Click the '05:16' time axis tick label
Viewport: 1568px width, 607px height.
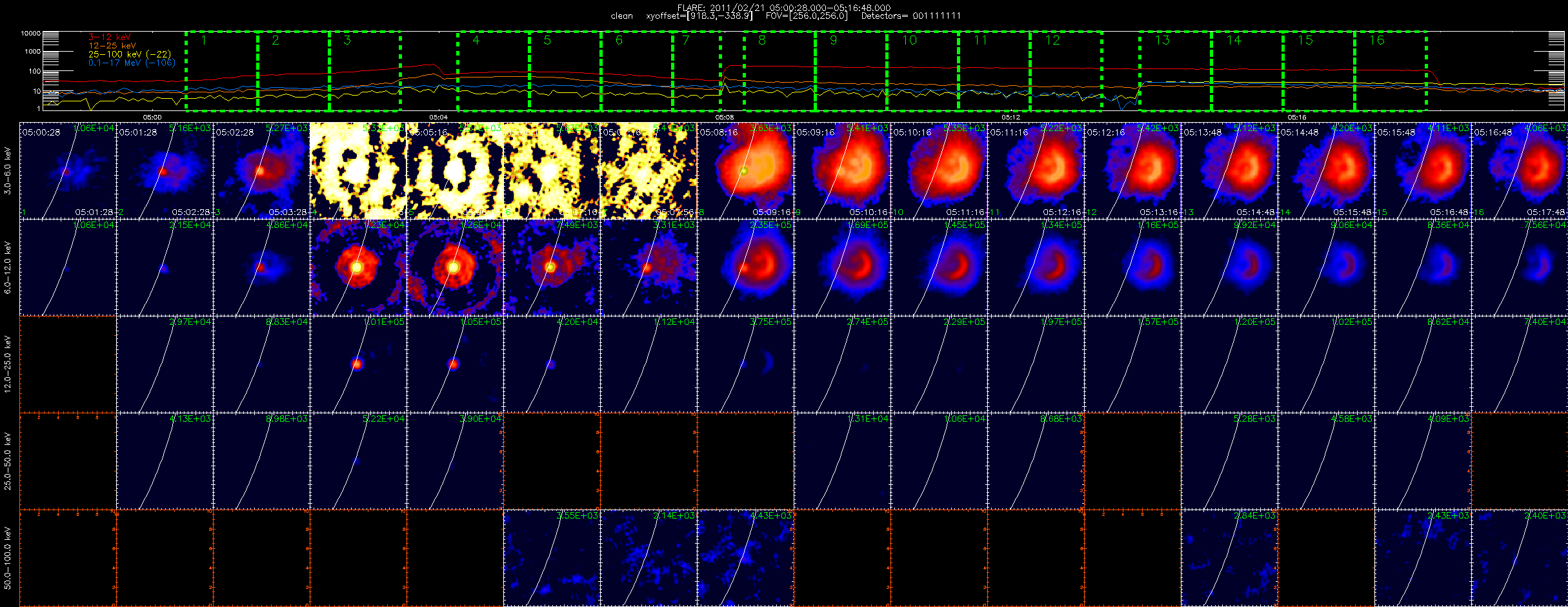click(1297, 118)
